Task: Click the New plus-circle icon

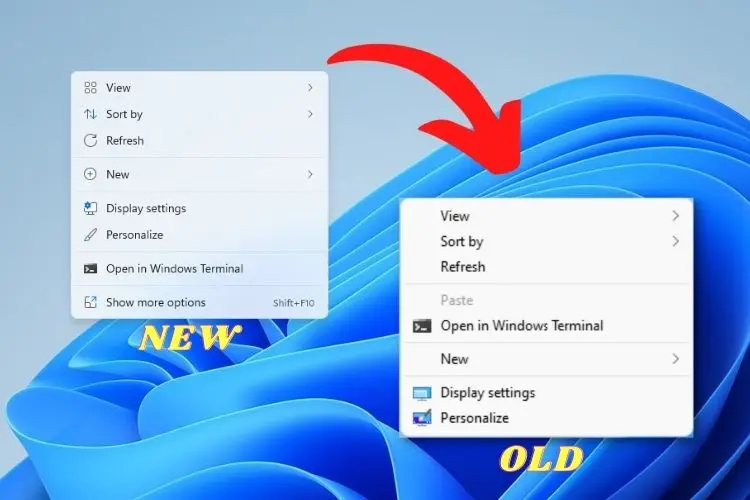Action: (x=90, y=174)
